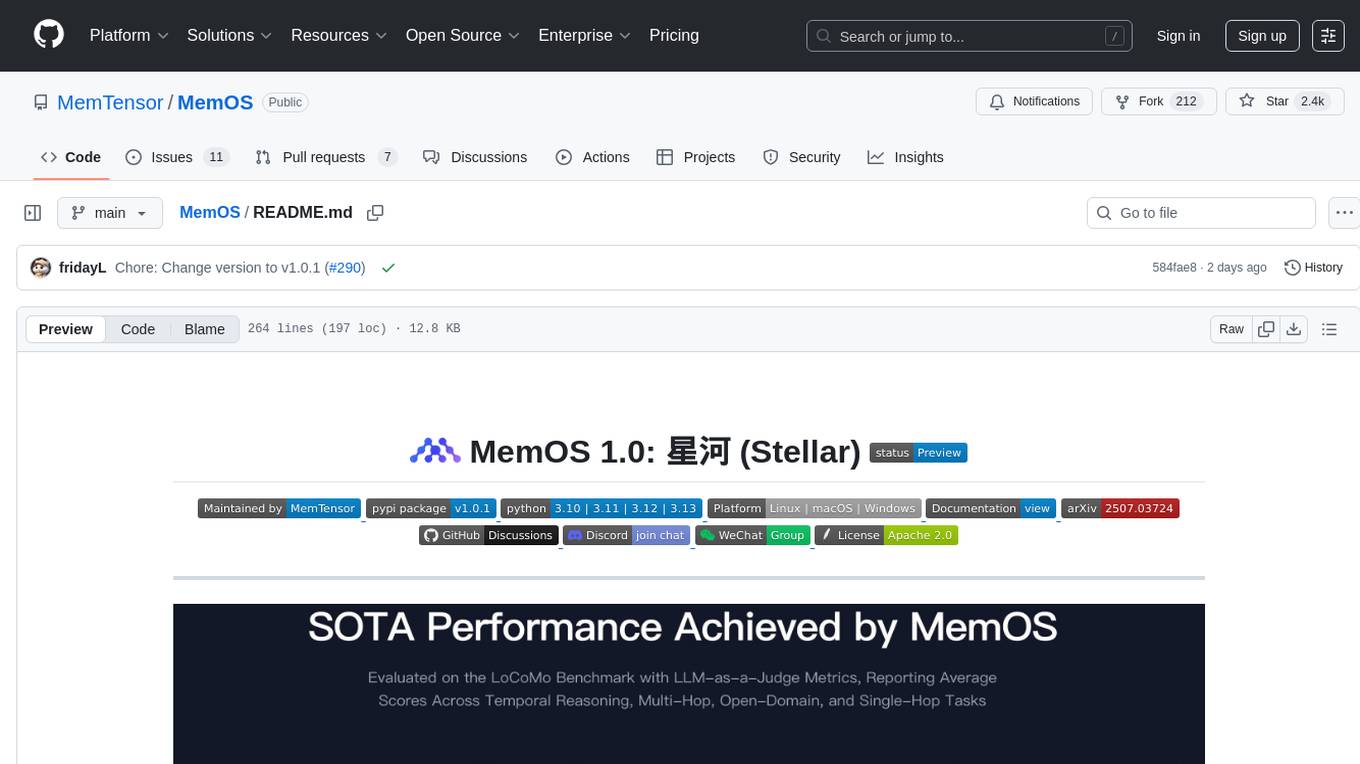The width and height of the screenshot is (1360, 764).
Task: Open commit 584fae8
Action: click(1174, 268)
